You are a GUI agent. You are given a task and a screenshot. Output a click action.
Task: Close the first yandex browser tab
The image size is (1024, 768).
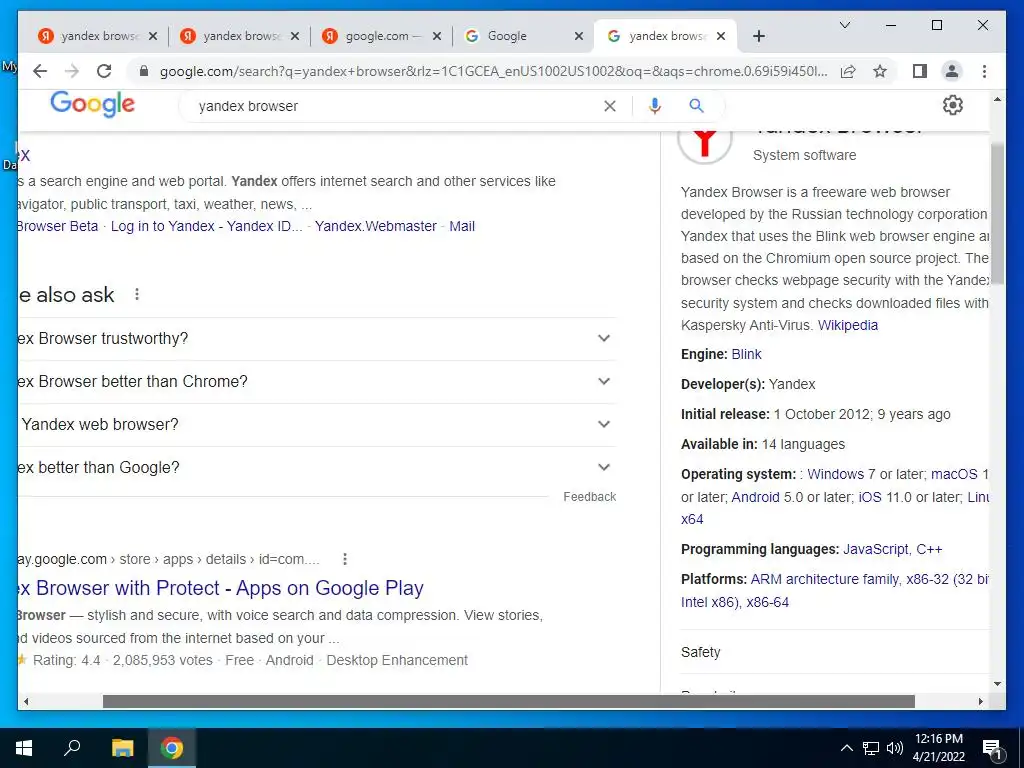tap(153, 36)
